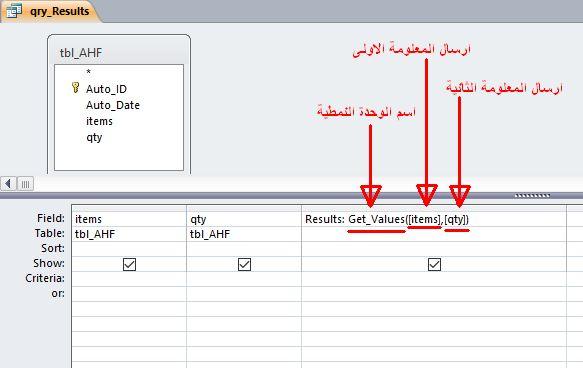The height and width of the screenshot is (368, 583).
Task: Uncheck Show checkbox for qty column
Action: click(x=244, y=264)
